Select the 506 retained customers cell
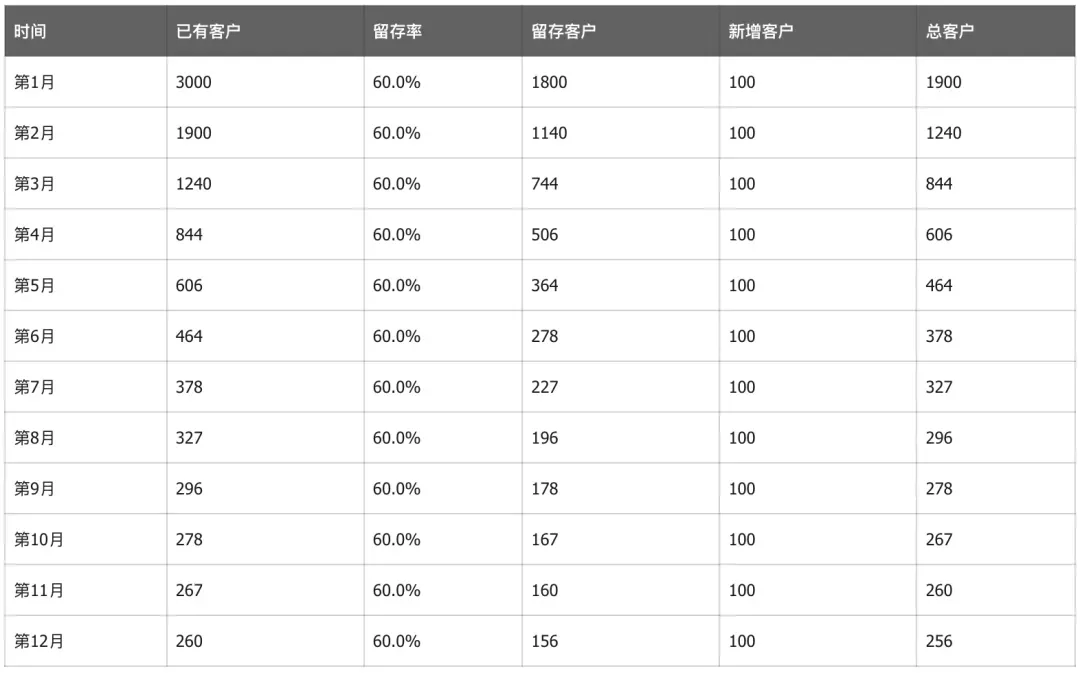The height and width of the screenshot is (673, 1080). point(545,235)
